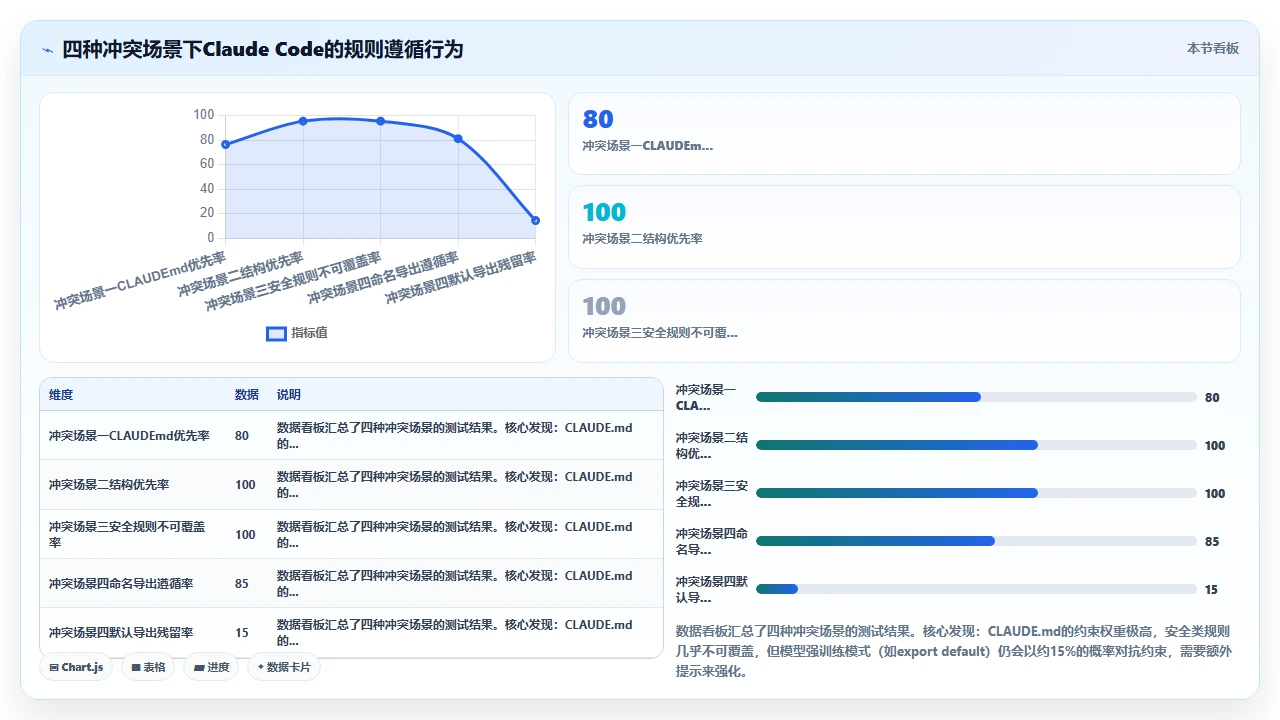Click the chart data point for 冲突场景四命名导出遵循率

pos(458,139)
